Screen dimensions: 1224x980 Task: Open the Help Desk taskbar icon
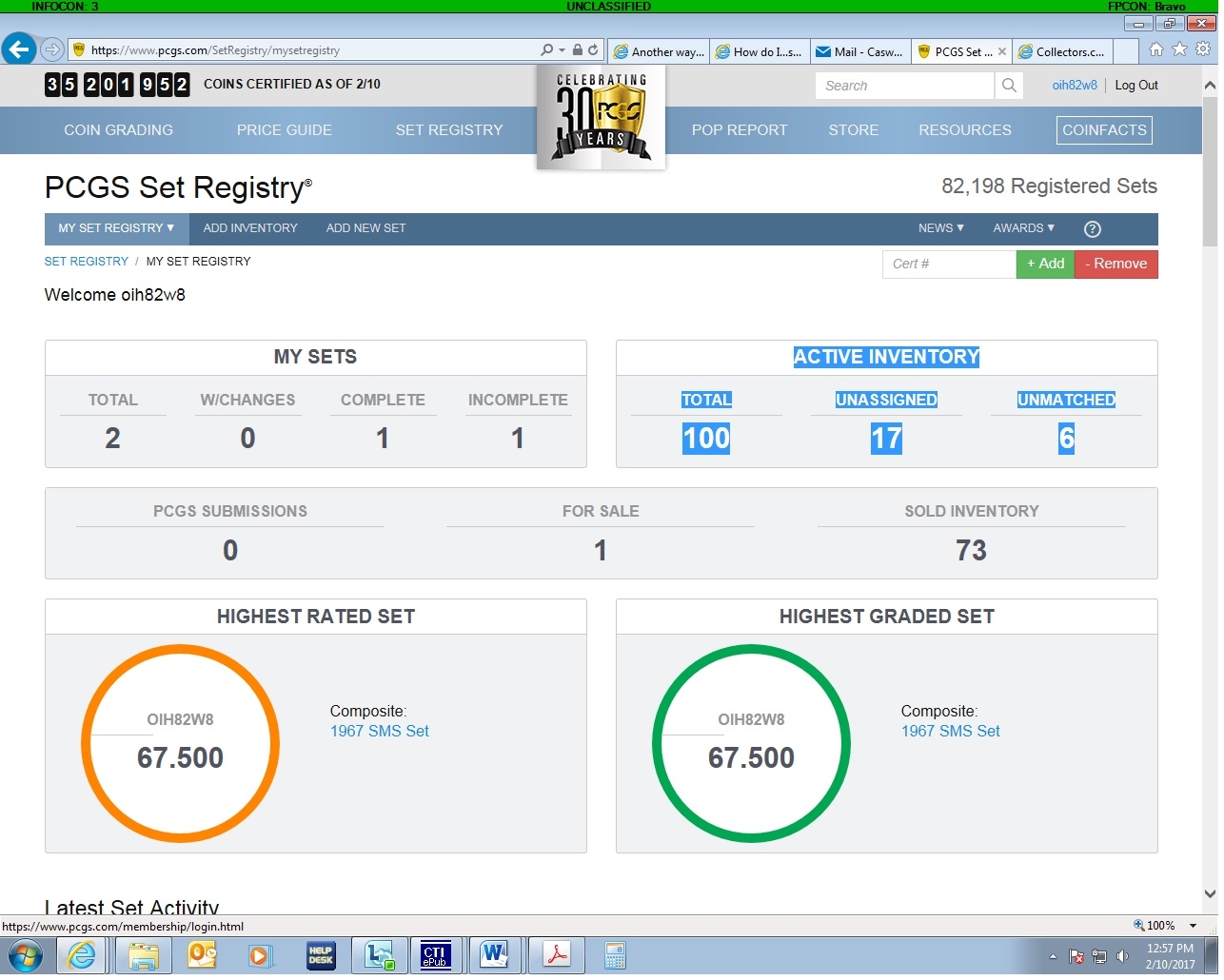(x=320, y=954)
